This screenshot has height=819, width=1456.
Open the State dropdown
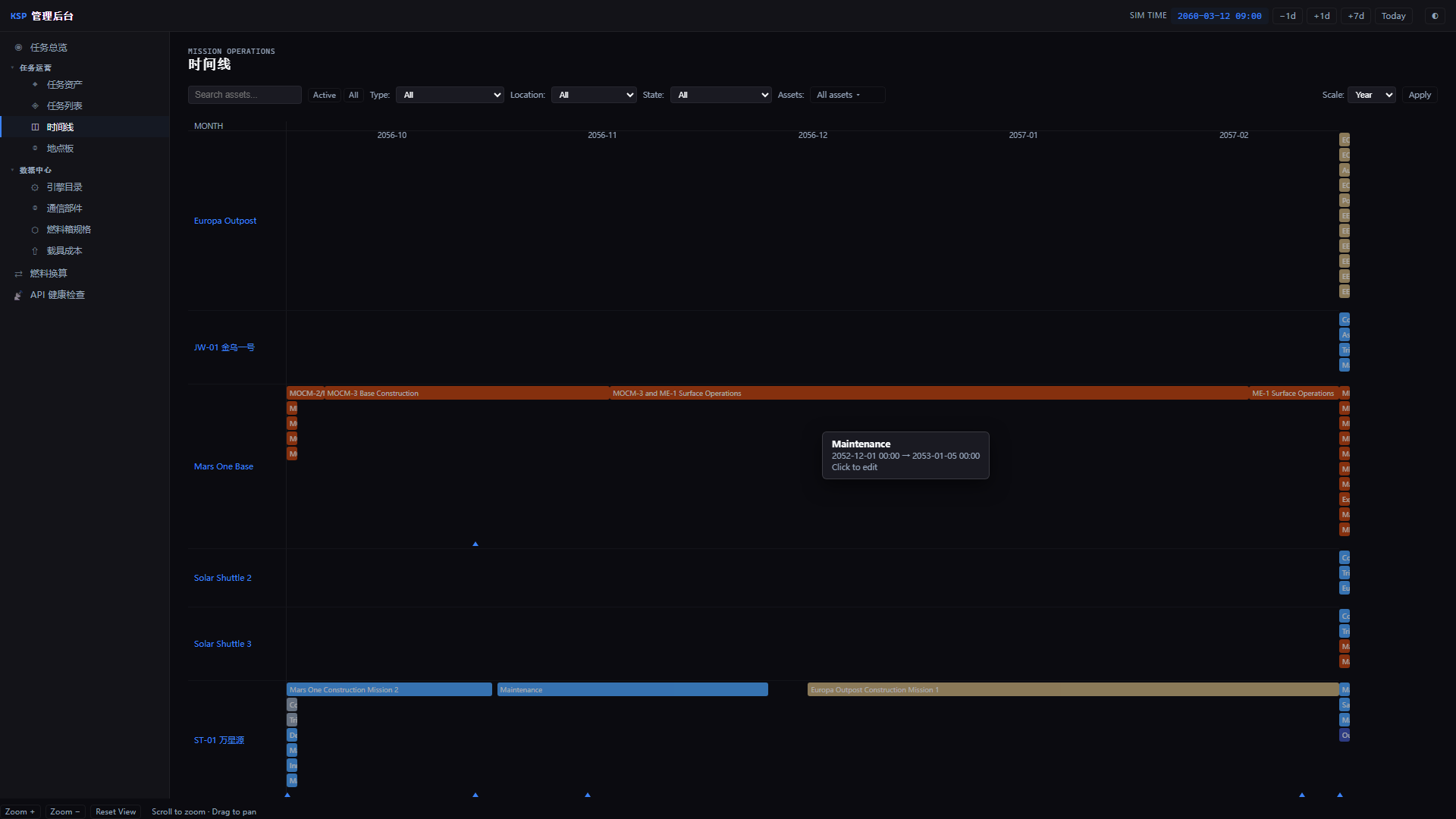click(x=720, y=95)
